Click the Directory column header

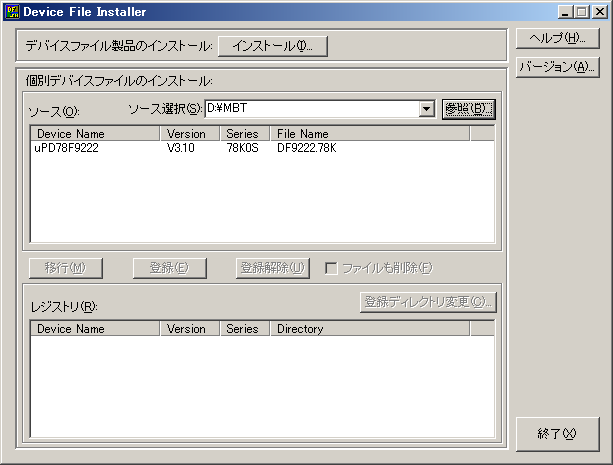coord(370,329)
